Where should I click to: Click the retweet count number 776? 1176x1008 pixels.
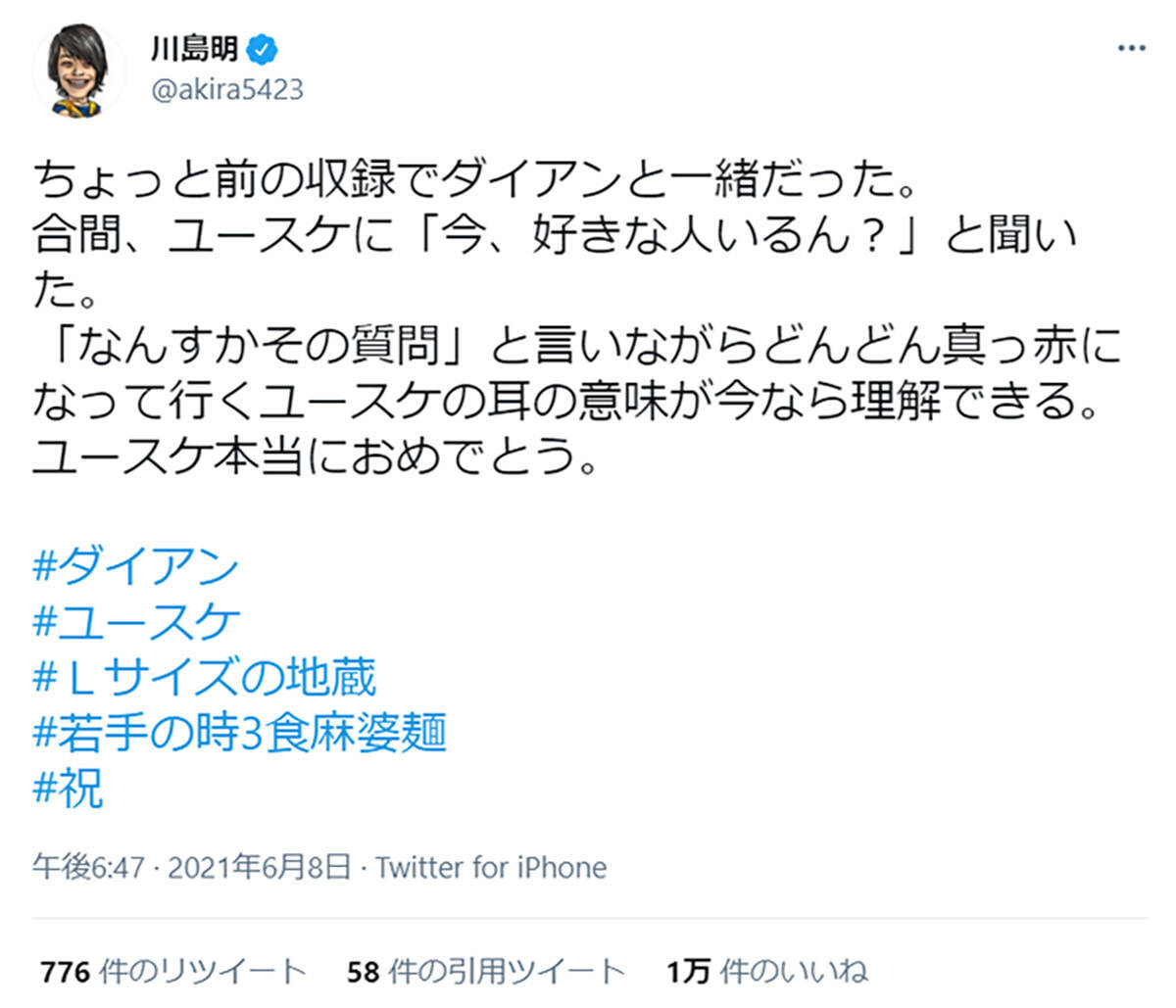(x=66, y=972)
